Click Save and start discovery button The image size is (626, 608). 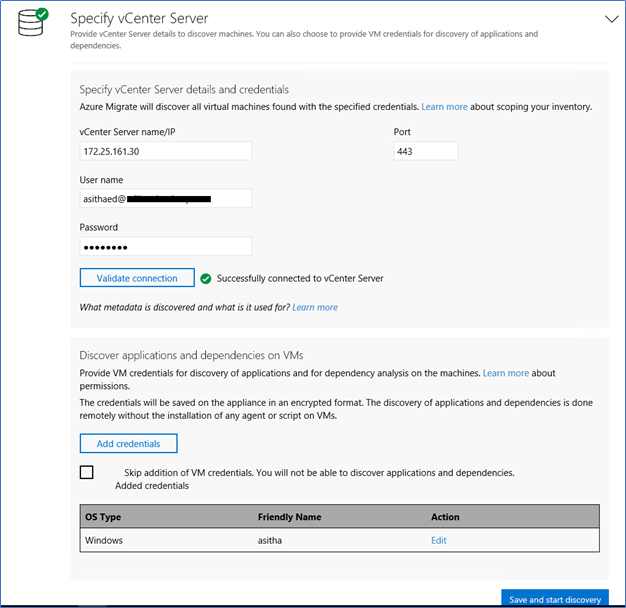tap(555, 599)
